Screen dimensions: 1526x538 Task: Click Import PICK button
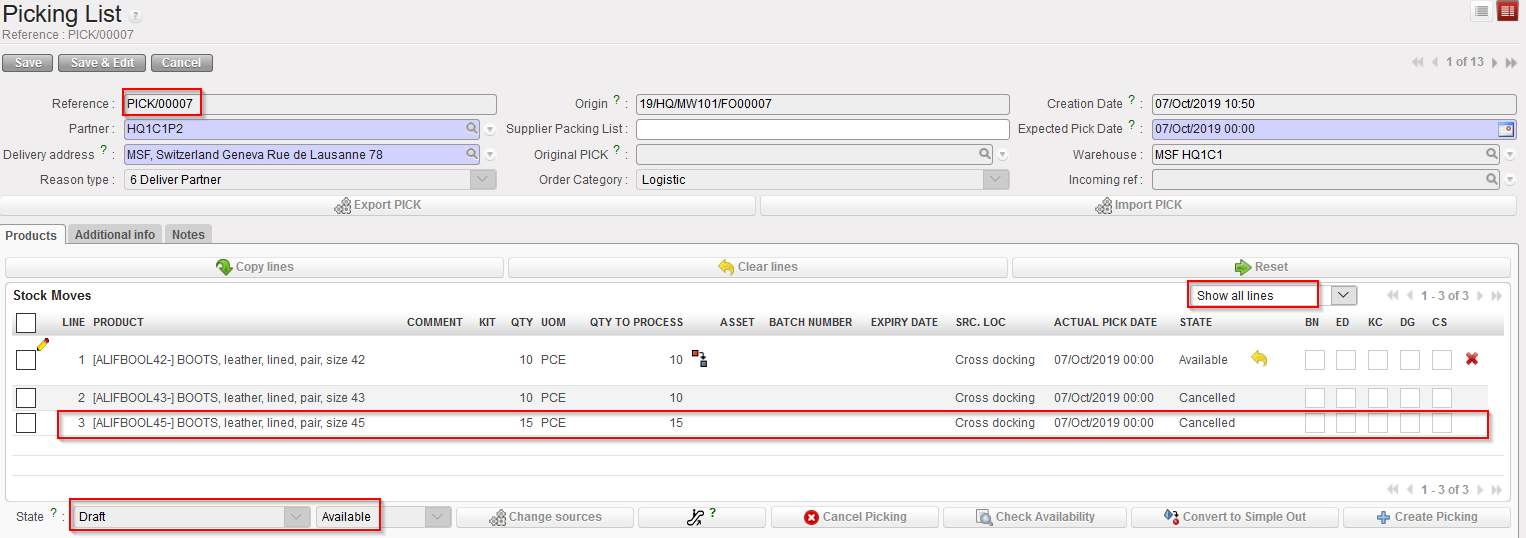[x=1138, y=205]
